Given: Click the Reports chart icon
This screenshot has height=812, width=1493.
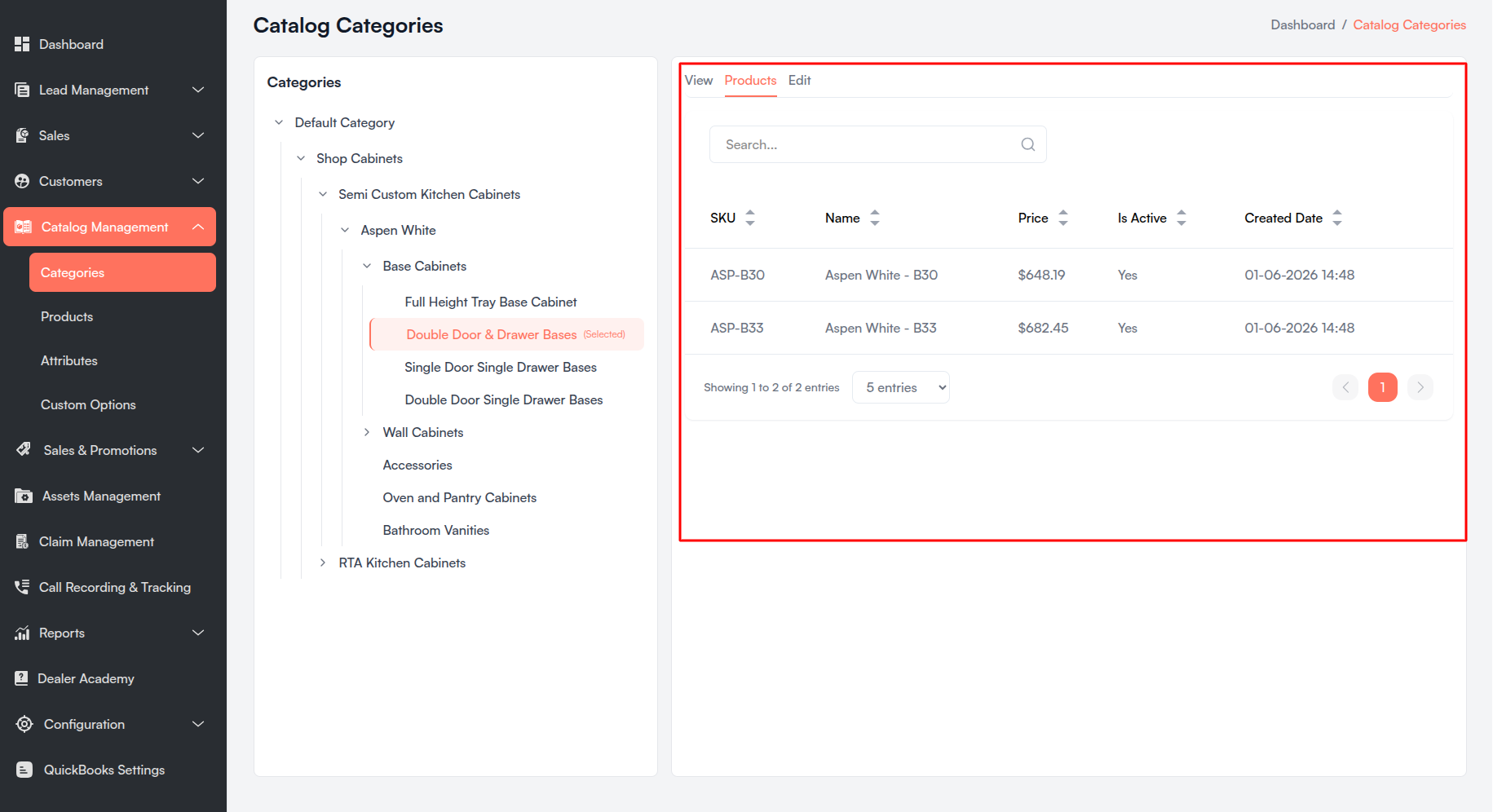Looking at the screenshot, I should tap(22, 633).
